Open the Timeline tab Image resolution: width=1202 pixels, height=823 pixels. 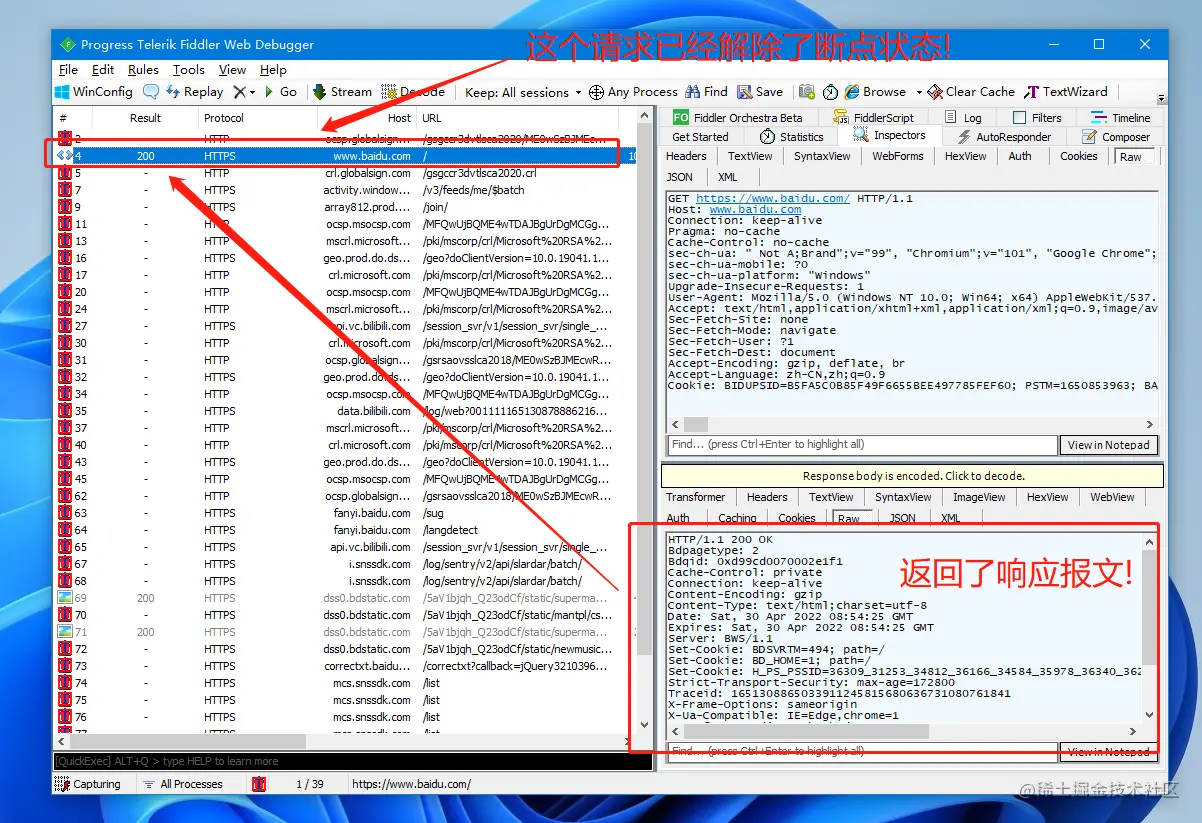(1121, 118)
